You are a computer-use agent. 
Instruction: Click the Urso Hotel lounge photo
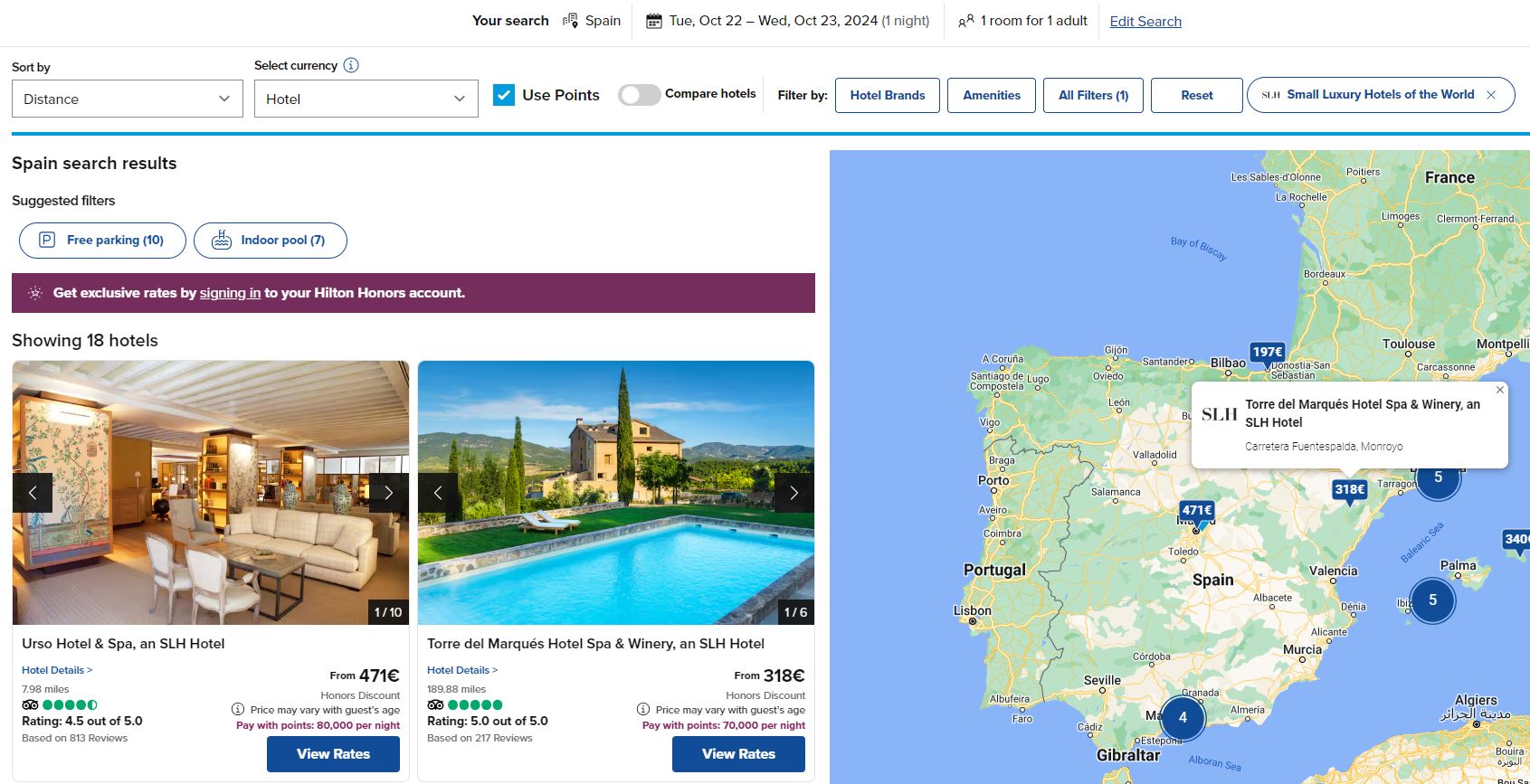(x=211, y=493)
